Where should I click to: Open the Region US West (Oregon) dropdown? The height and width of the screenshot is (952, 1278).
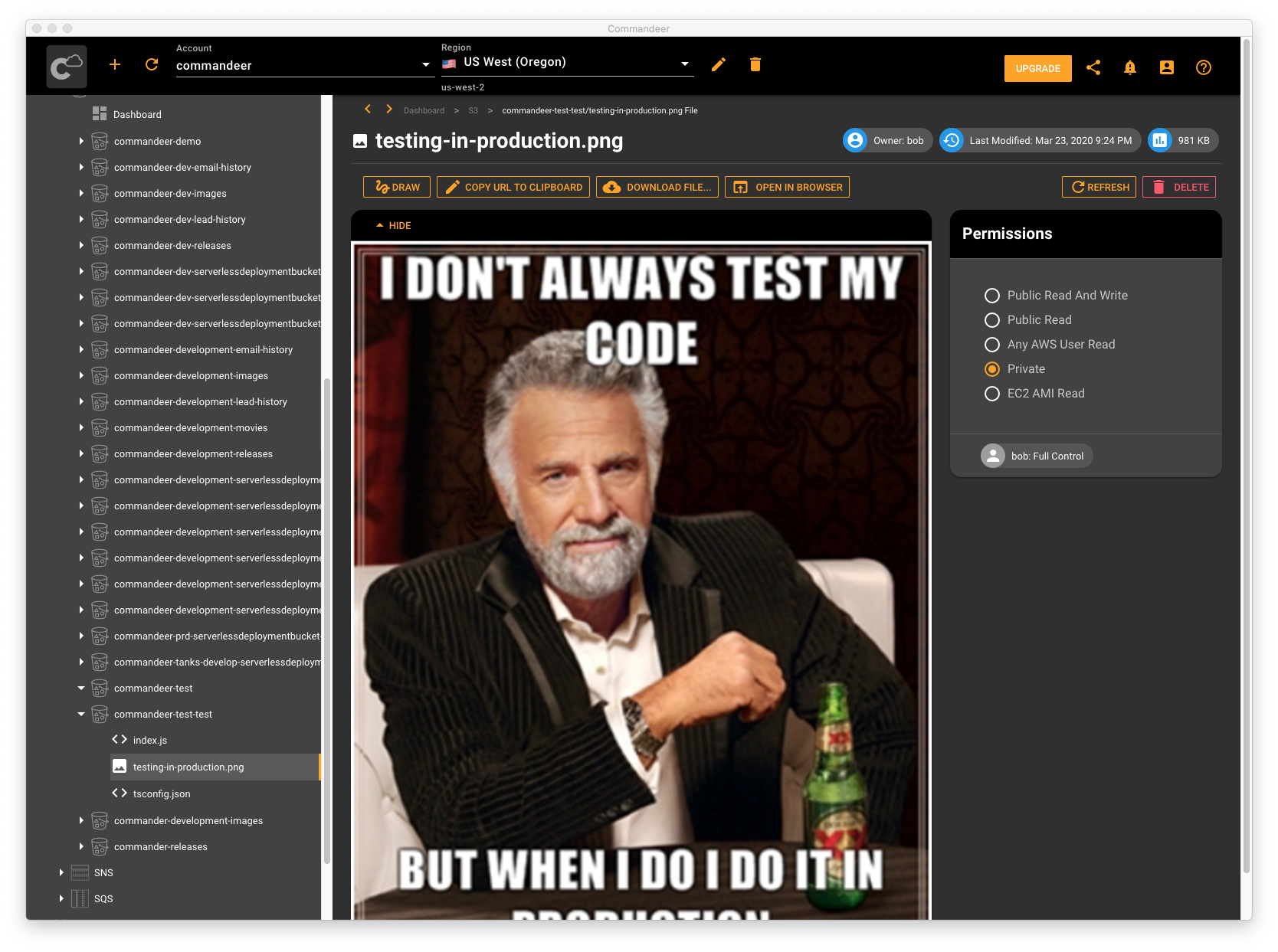pyautogui.click(x=568, y=63)
